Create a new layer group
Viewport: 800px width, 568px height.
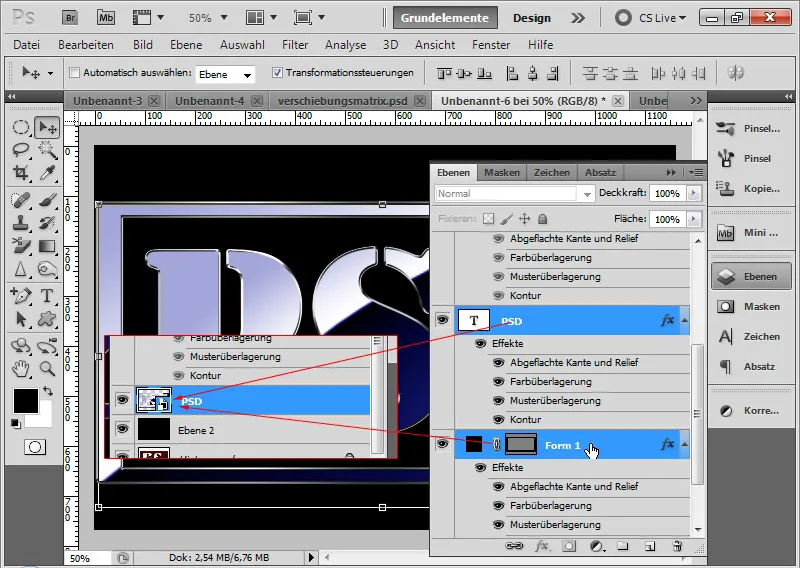622,546
